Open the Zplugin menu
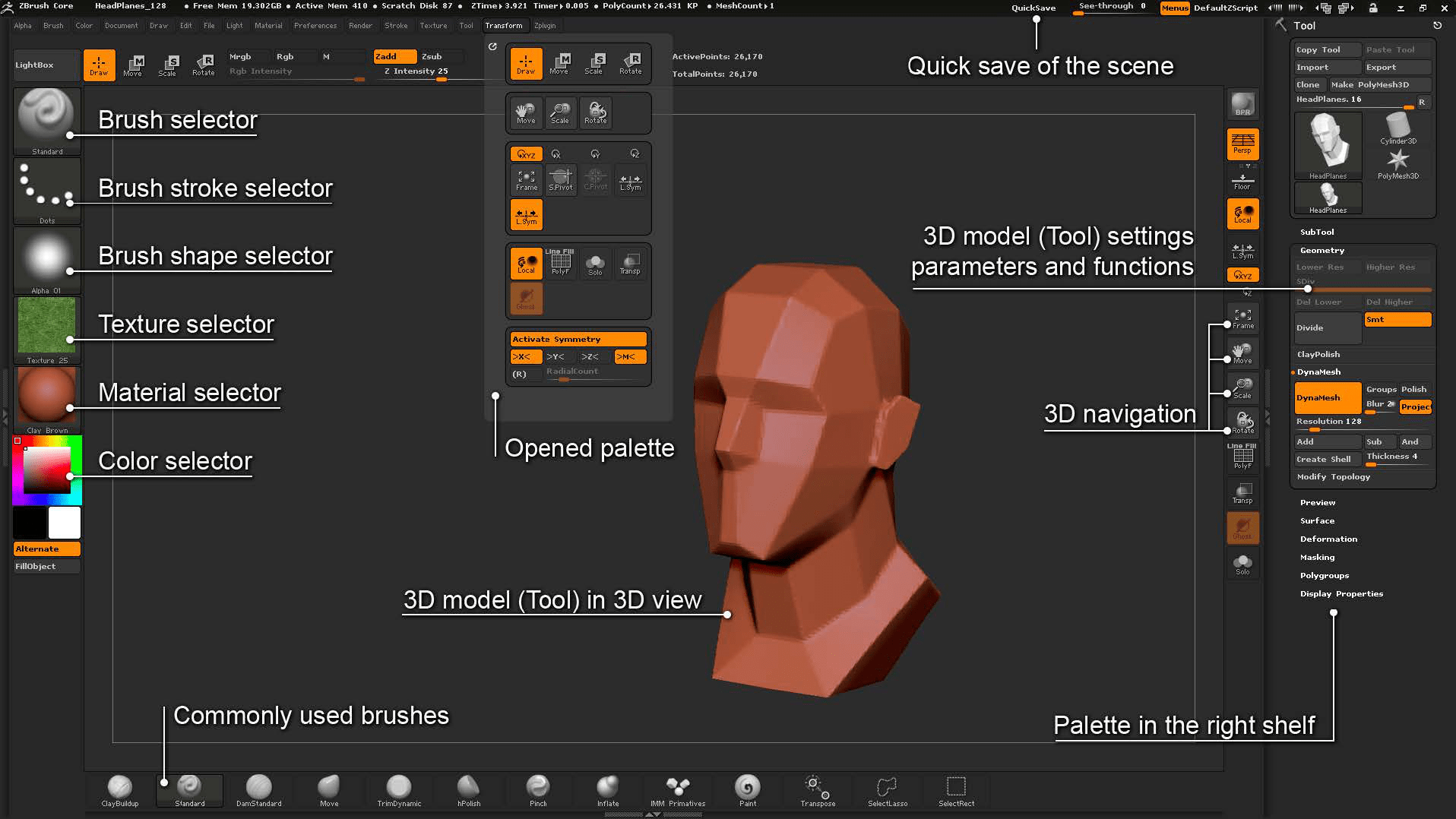The width and height of the screenshot is (1456, 819). (546, 25)
